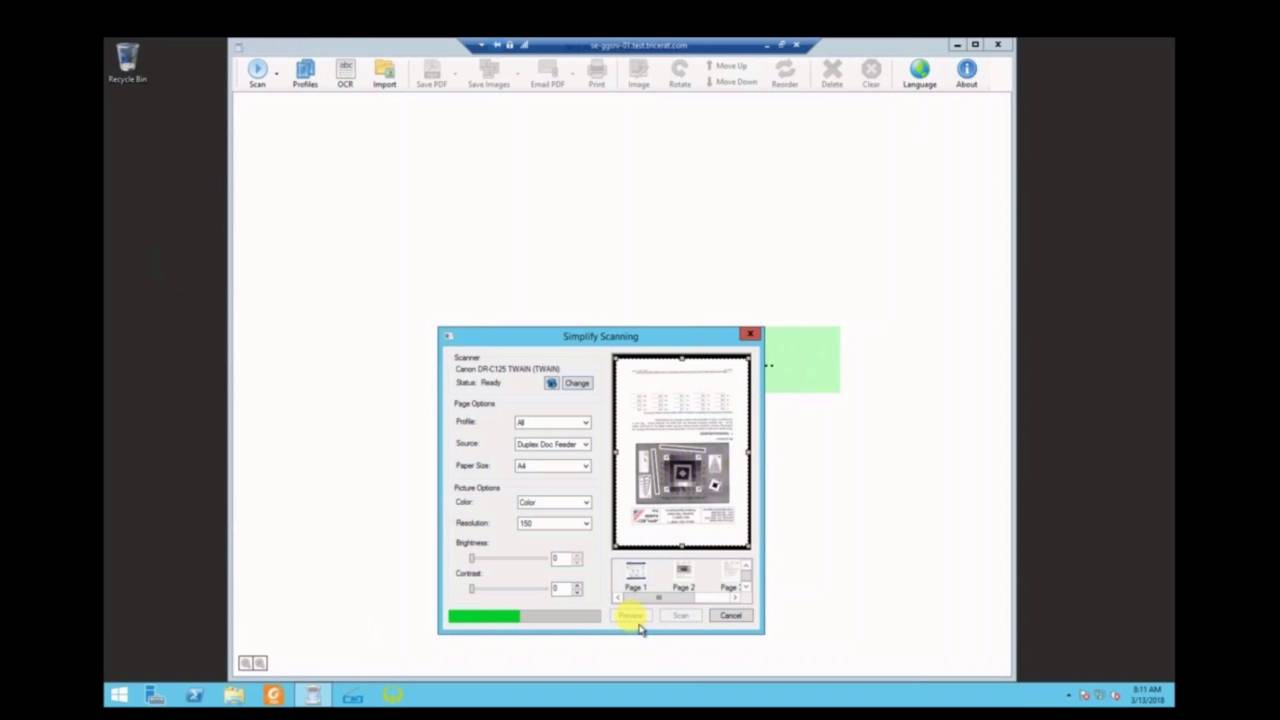Image resolution: width=1280 pixels, height=720 pixels.
Task: Click the Reorder toolbar icon
Action: [784, 73]
